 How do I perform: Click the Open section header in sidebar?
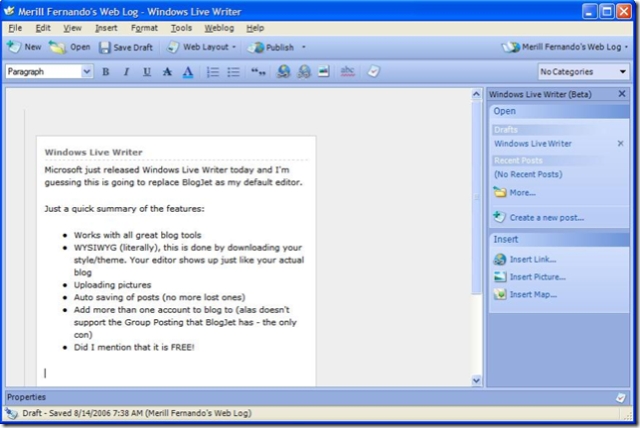pyautogui.click(x=559, y=111)
